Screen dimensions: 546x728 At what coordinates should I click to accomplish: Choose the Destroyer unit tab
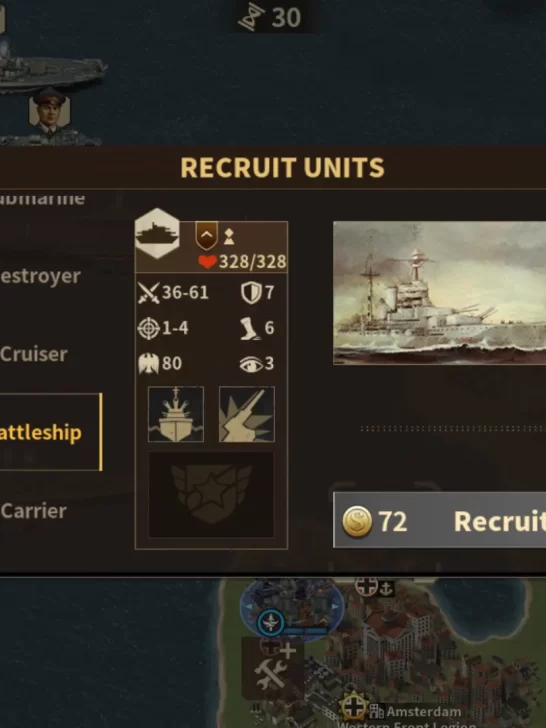(x=40, y=276)
